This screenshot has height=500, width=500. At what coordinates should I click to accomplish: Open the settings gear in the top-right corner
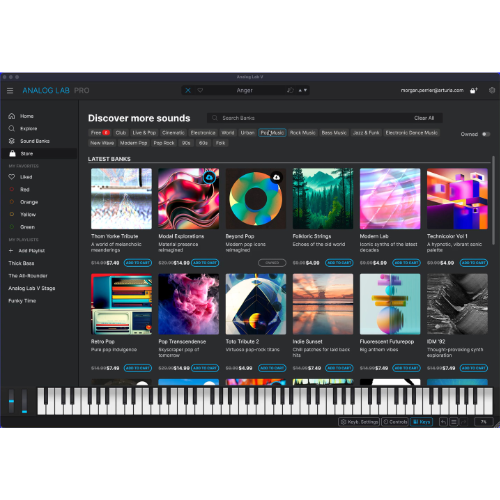tap(492, 90)
